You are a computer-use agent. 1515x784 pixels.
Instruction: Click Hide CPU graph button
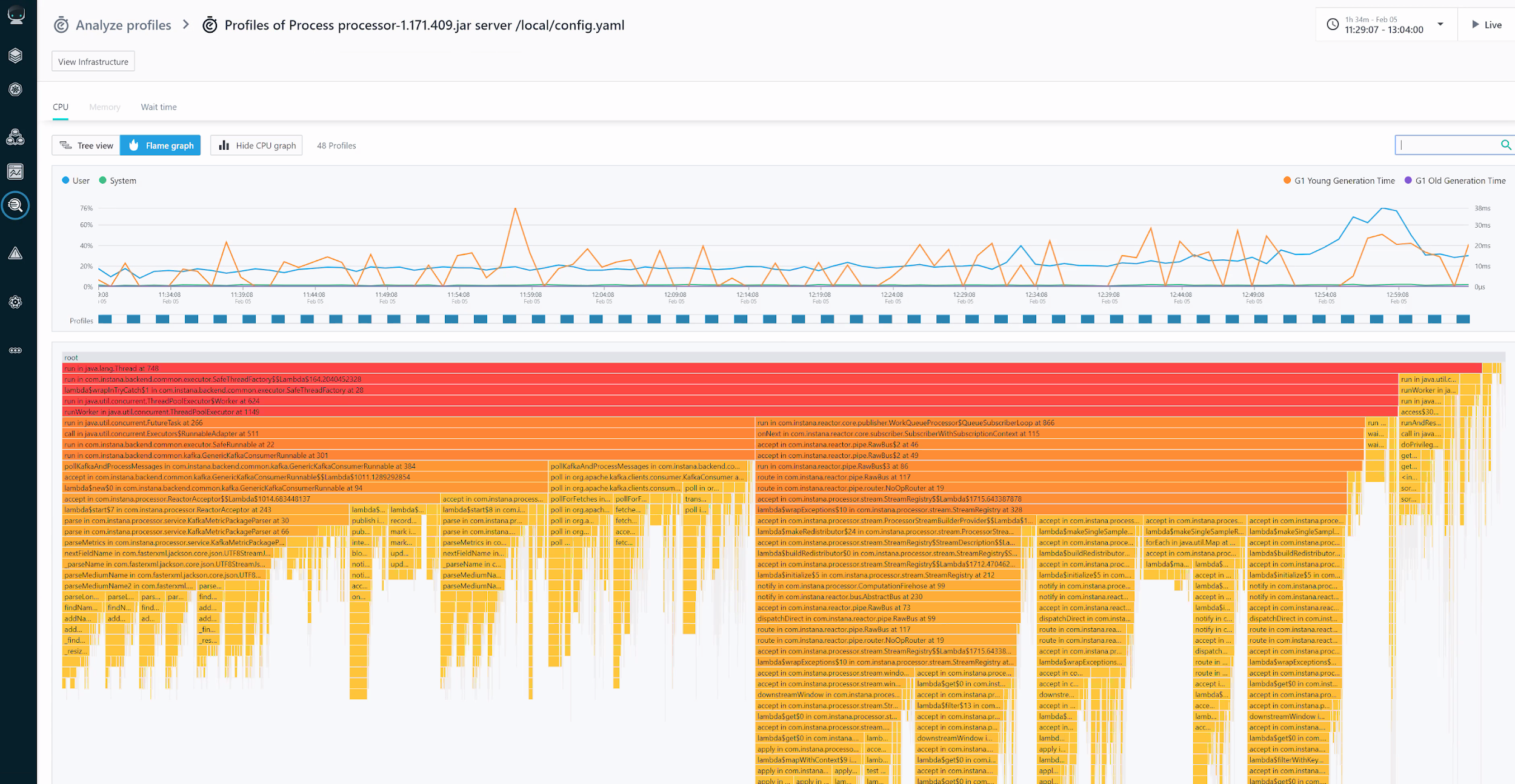(256, 145)
